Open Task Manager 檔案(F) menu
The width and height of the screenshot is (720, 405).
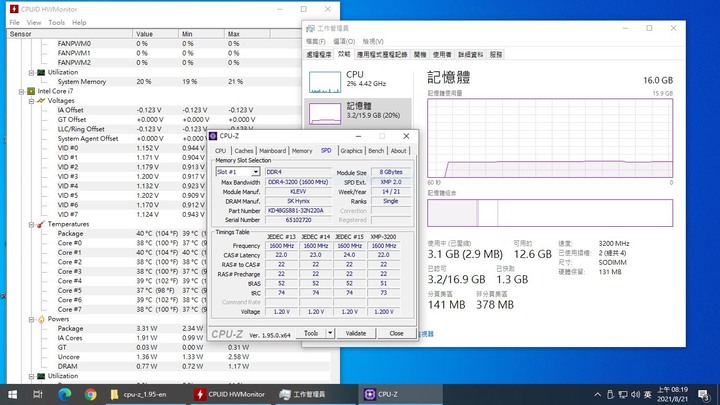[315, 41]
